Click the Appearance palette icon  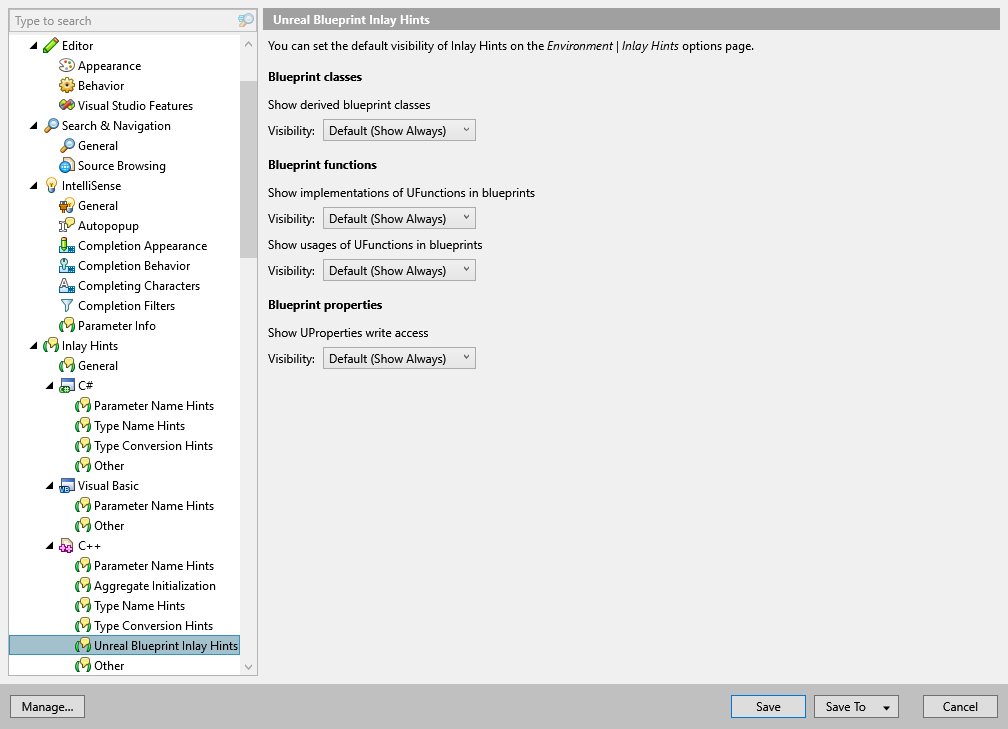pos(66,66)
